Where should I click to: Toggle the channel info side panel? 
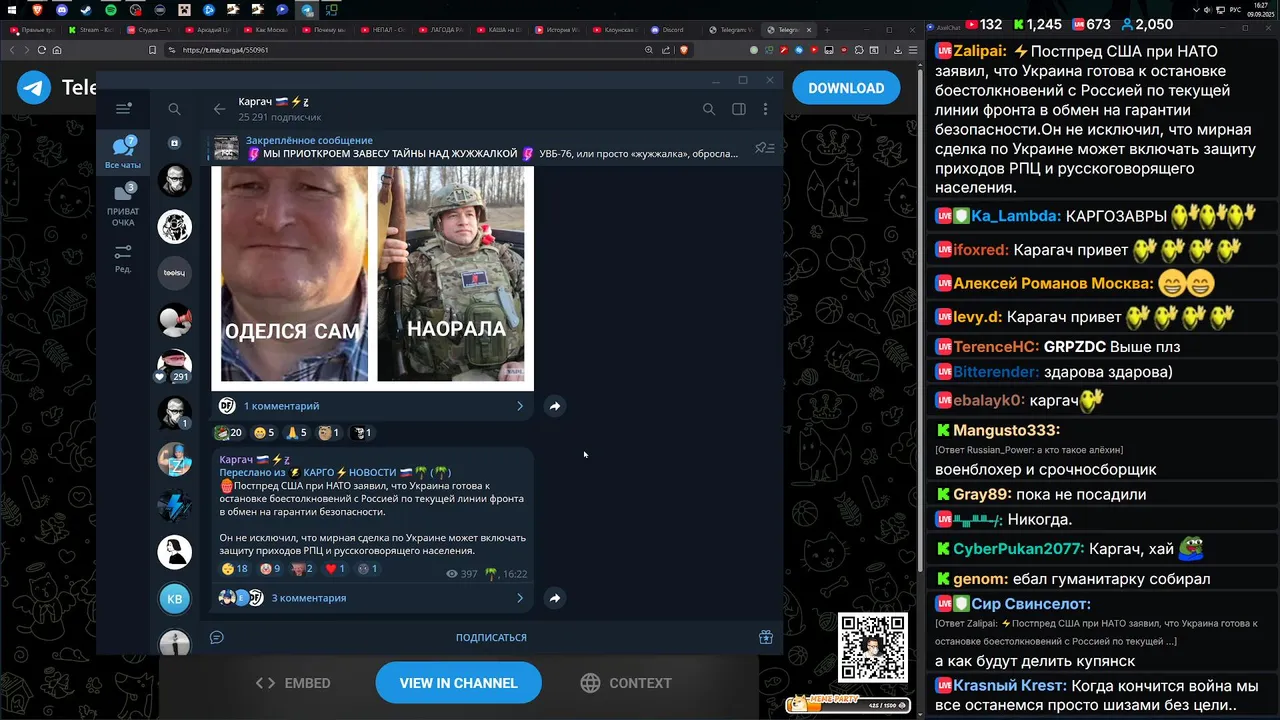click(738, 109)
